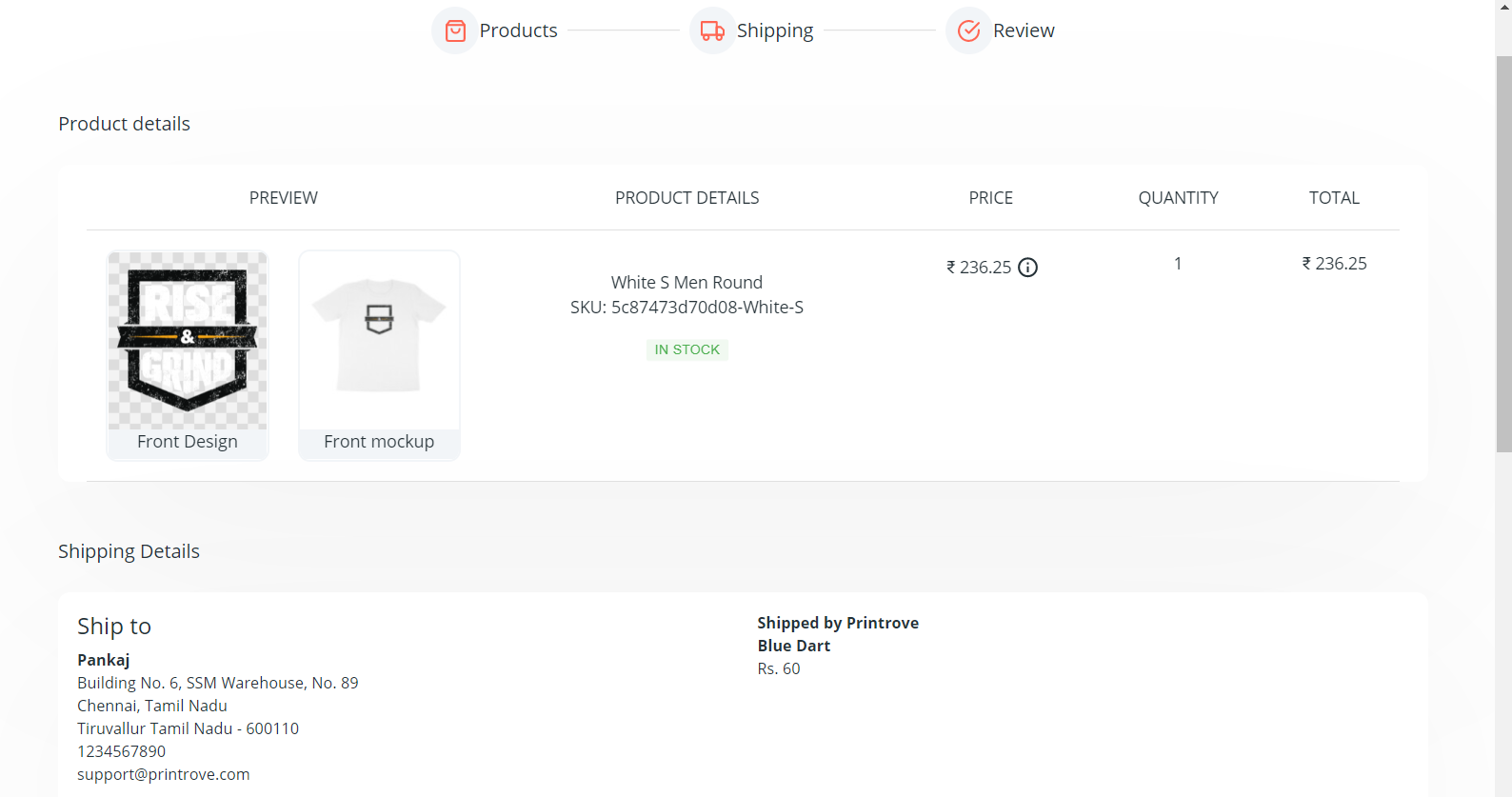
Task: Click the Building No. 6 address line
Action: click(218, 683)
